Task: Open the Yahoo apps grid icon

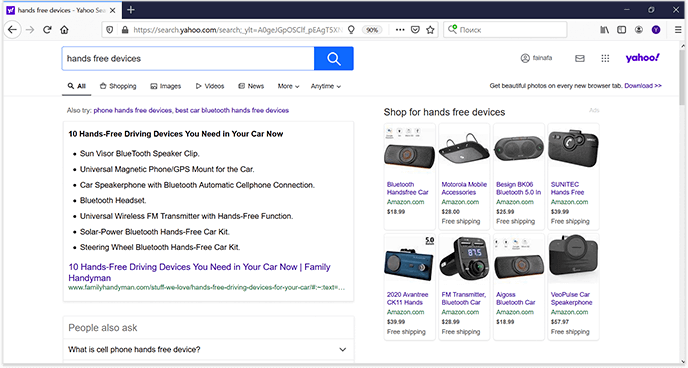Action: click(x=605, y=58)
